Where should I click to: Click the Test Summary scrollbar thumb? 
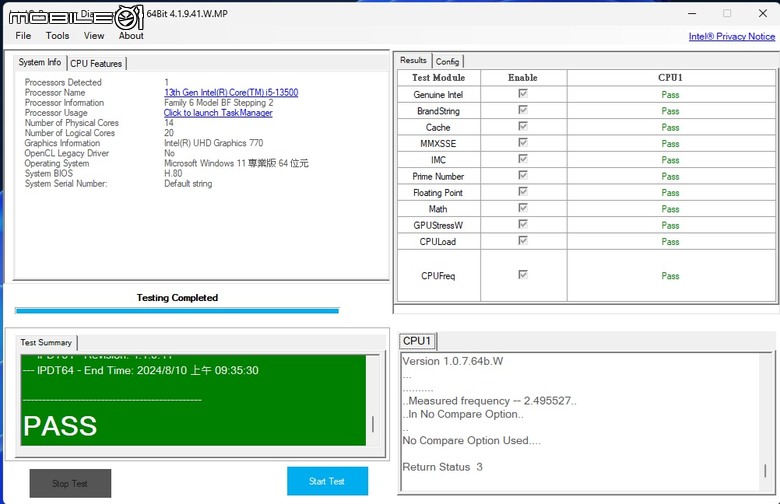373,424
